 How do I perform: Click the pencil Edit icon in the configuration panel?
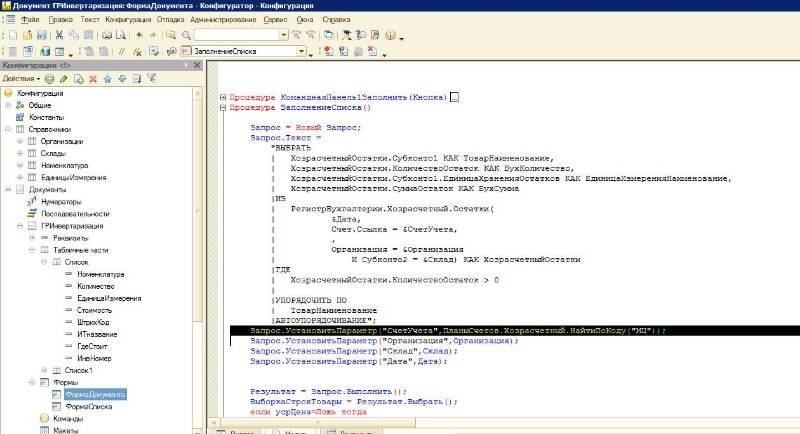[x=64, y=78]
